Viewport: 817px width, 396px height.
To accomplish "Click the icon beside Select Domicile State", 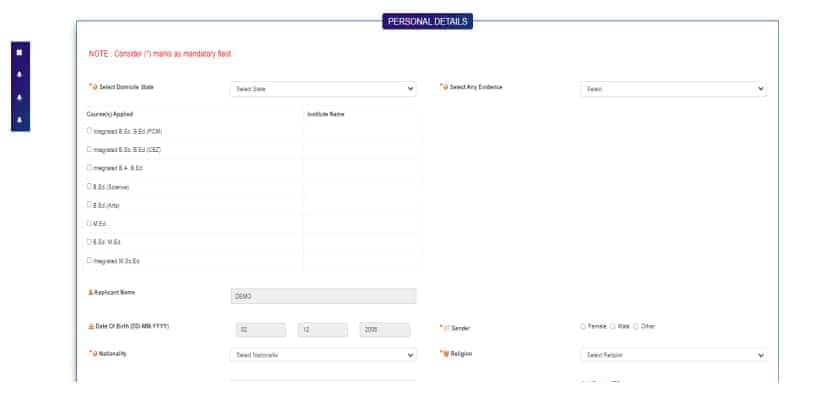I will [x=95, y=88].
